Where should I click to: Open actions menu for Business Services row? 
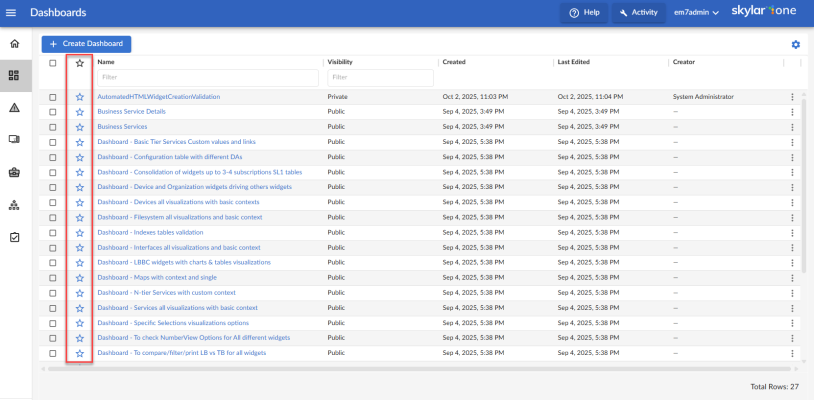(x=792, y=127)
